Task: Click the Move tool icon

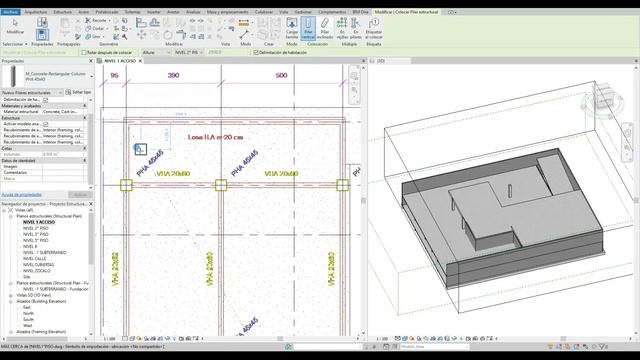Action: point(141,35)
